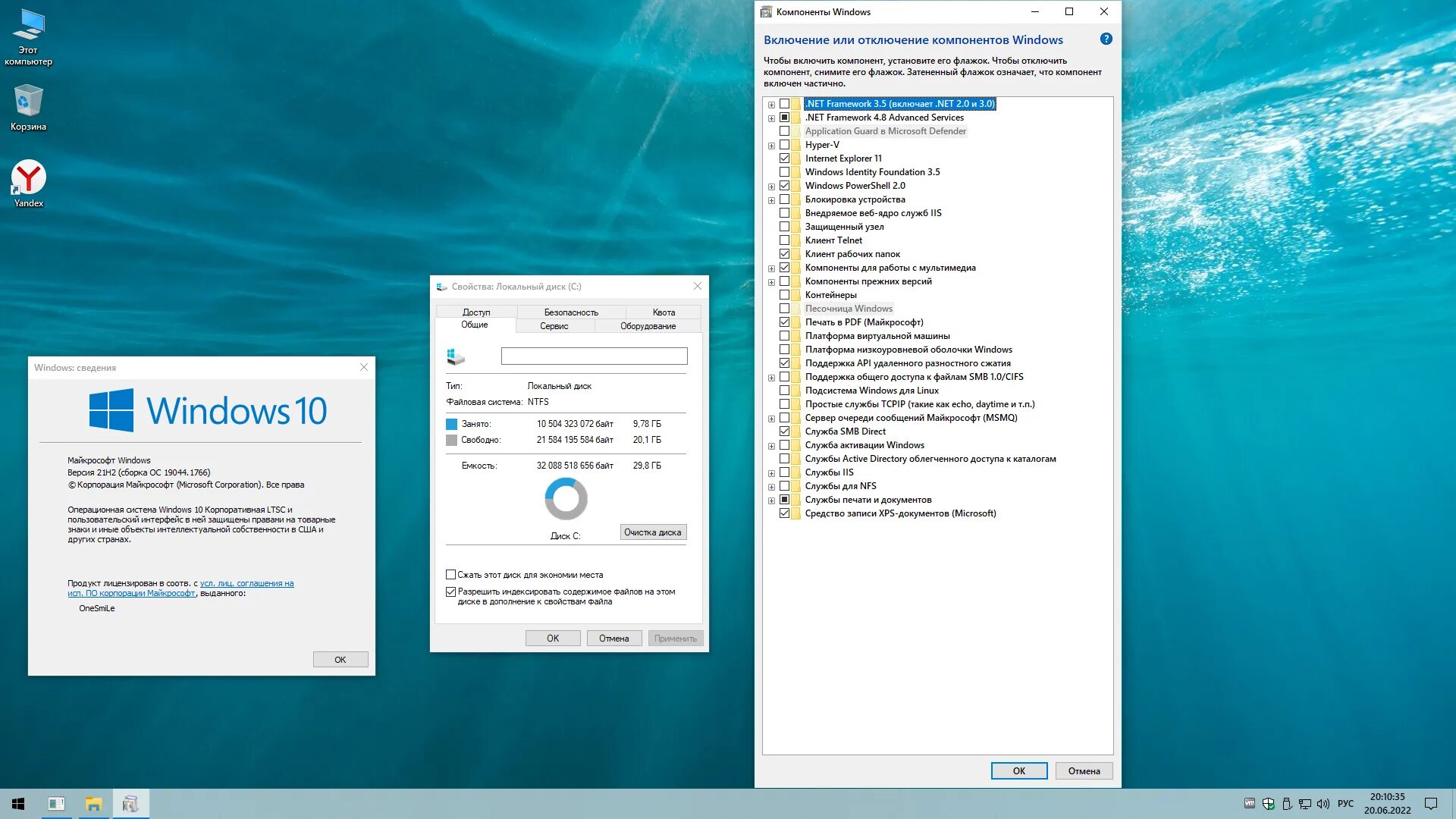The width and height of the screenshot is (1456, 819).
Task: Open File Explorer from the taskbar
Action: (93, 804)
